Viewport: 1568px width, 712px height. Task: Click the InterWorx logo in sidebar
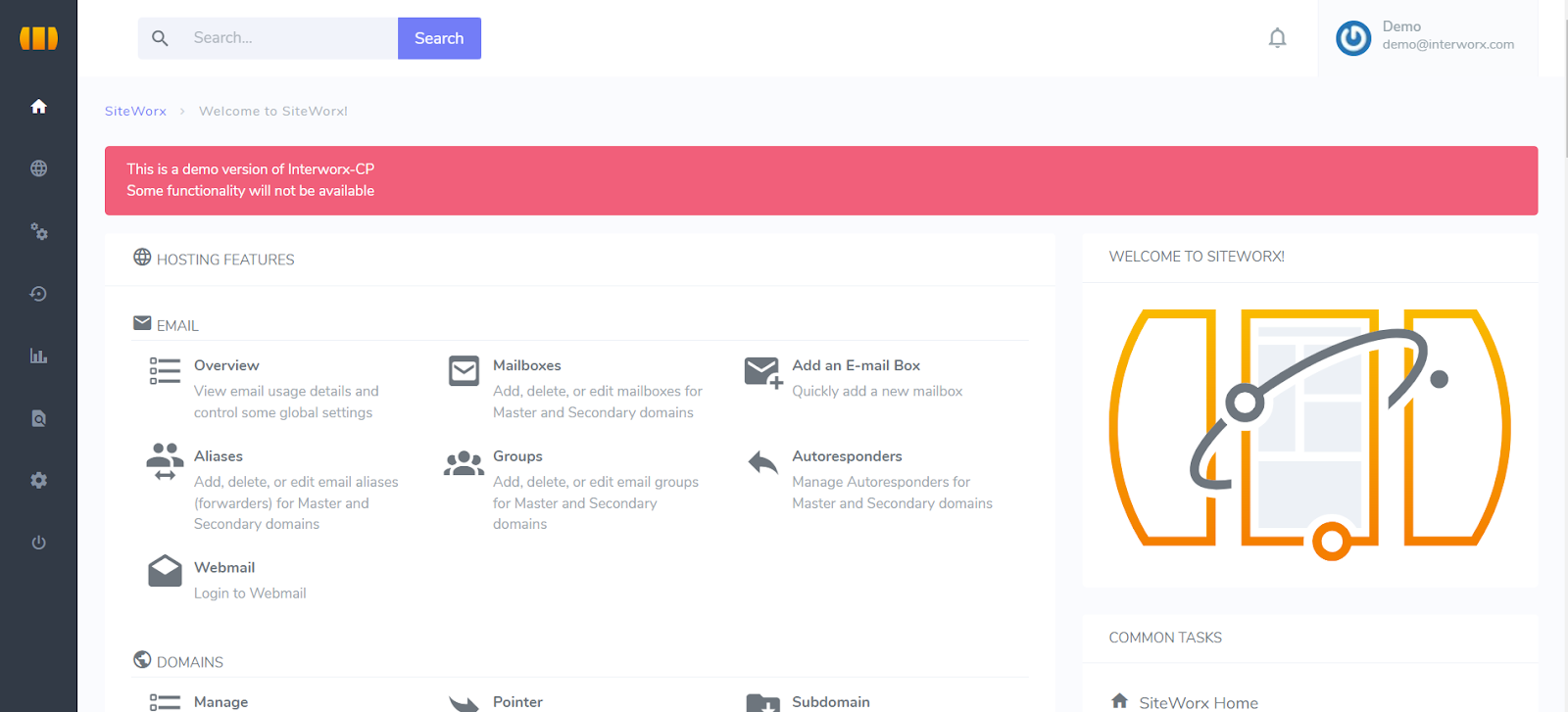click(38, 38)
